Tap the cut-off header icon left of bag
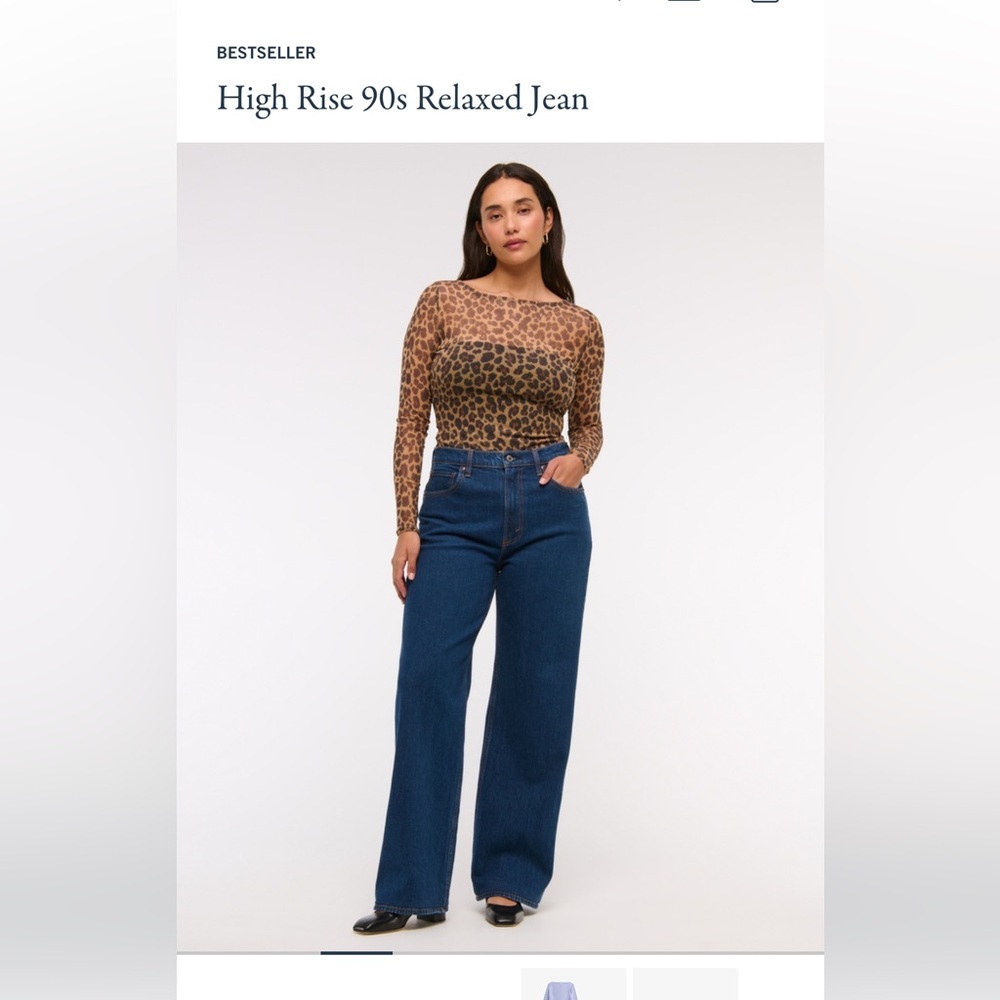This screenshot has height=1000, width=1000. click(x=684, y=1)
